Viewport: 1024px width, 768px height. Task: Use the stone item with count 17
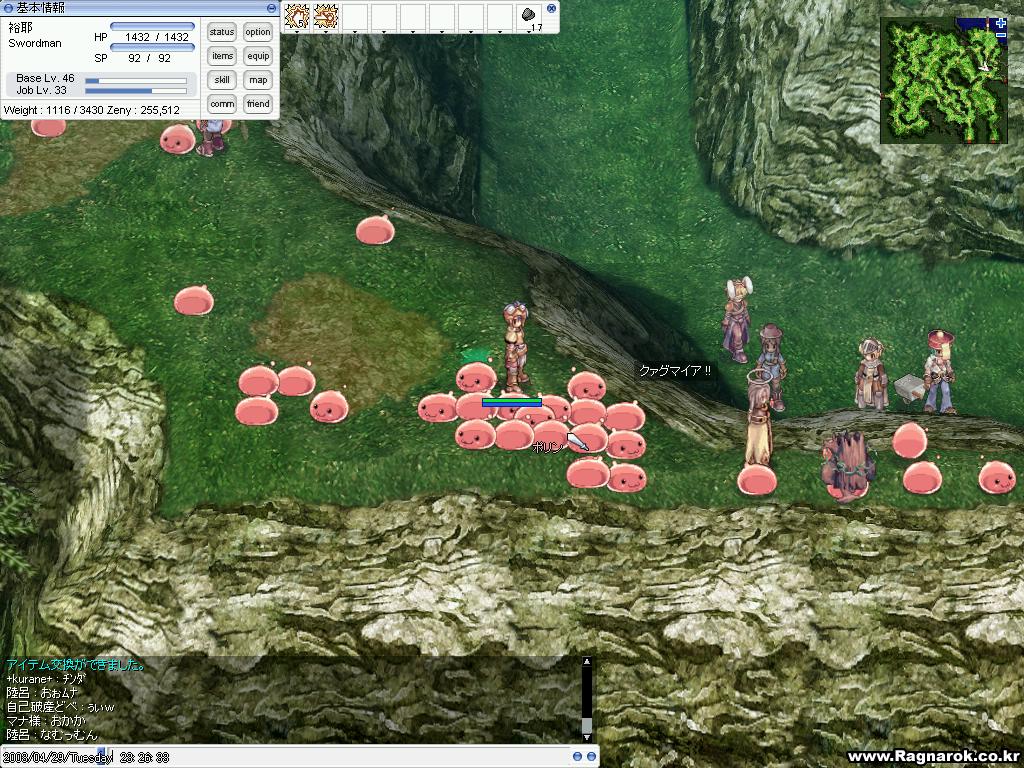pos(529,16)
